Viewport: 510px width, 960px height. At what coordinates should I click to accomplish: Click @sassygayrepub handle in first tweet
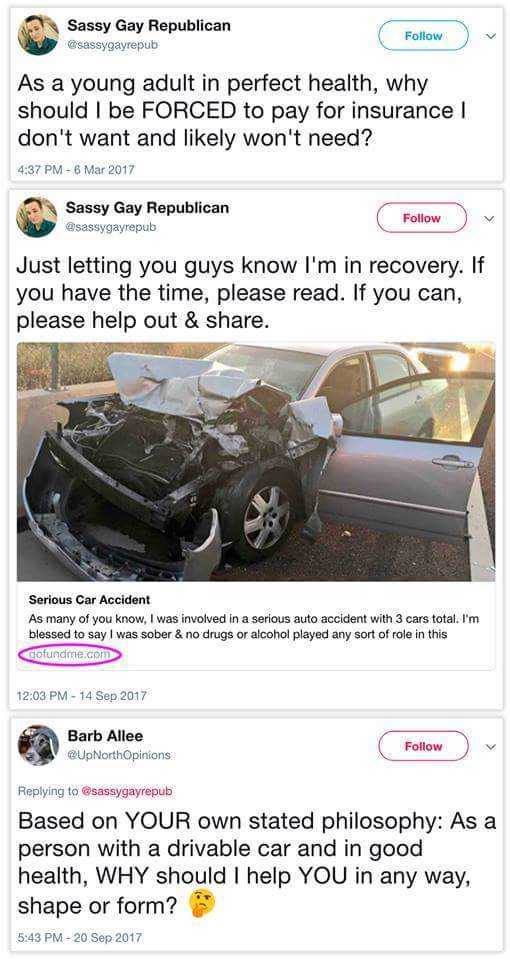coord(113,45)
